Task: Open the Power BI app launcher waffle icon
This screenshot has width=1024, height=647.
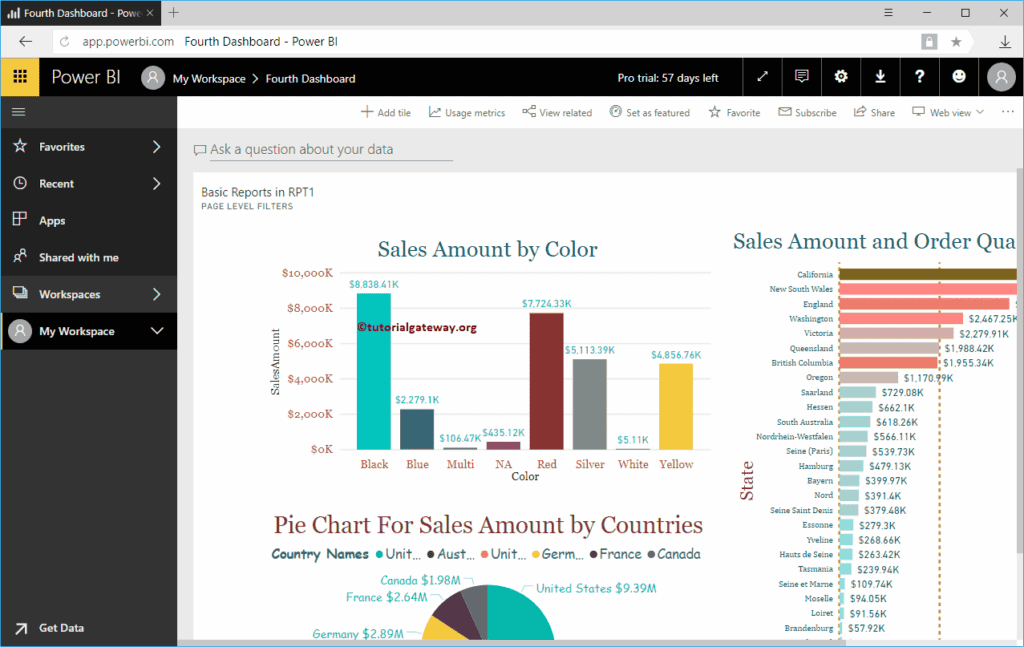Action: pos(20,77)
